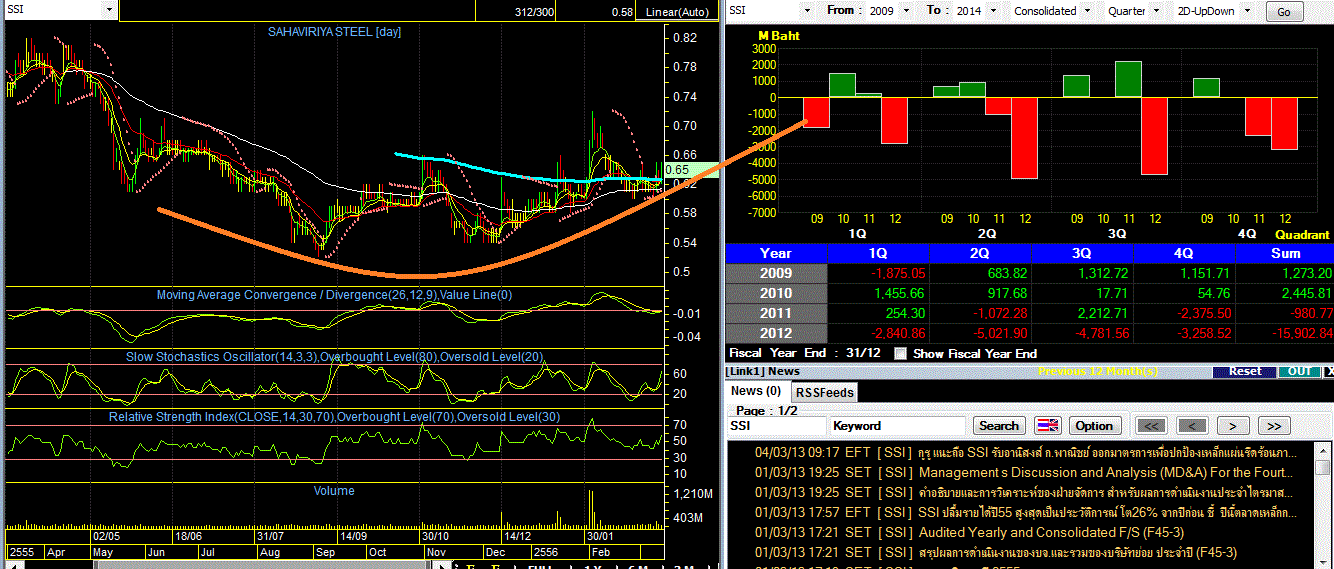Expand the SSI symbol combo in financials panel

coord(805,11)
